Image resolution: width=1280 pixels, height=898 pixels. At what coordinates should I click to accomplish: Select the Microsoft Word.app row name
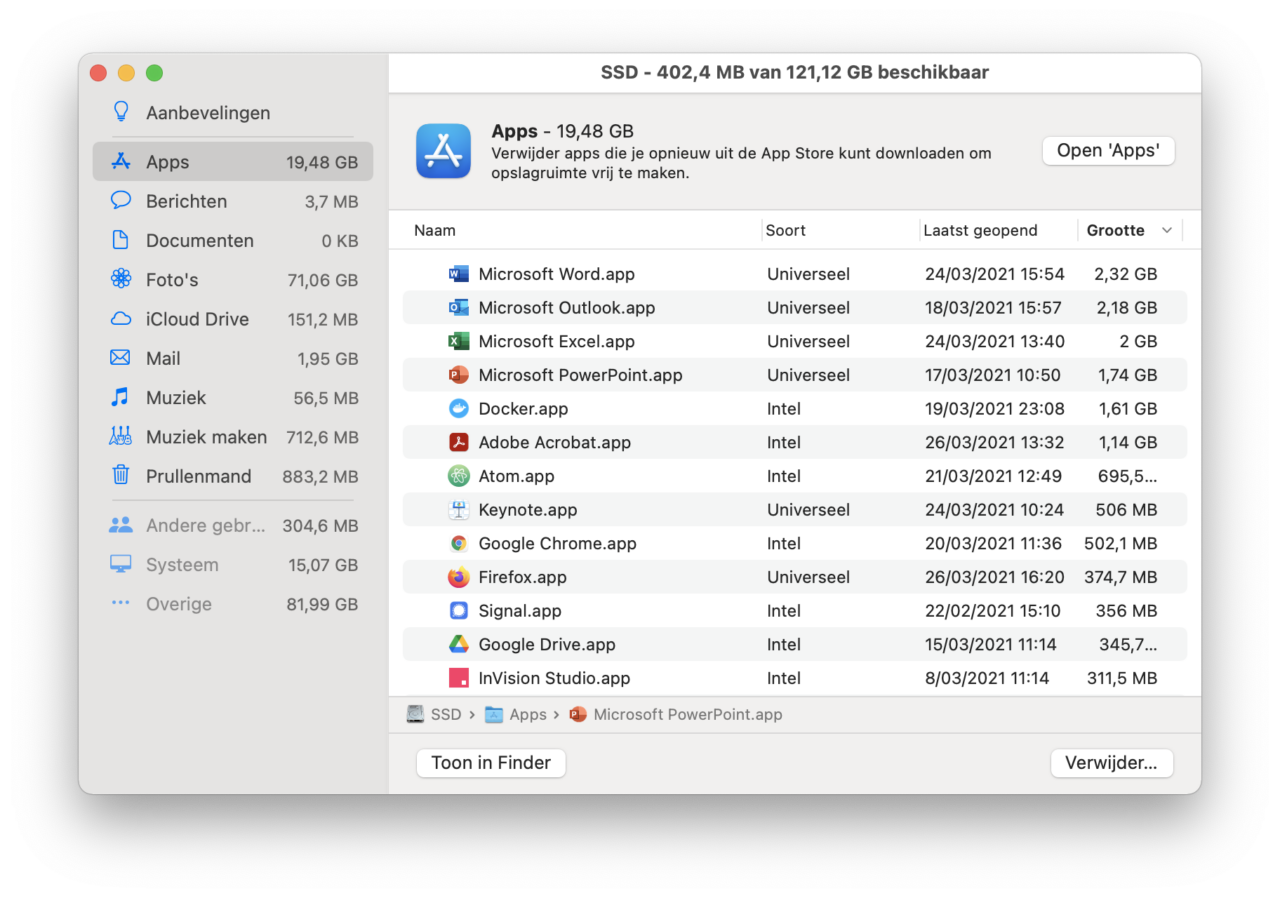click(556, 274)
